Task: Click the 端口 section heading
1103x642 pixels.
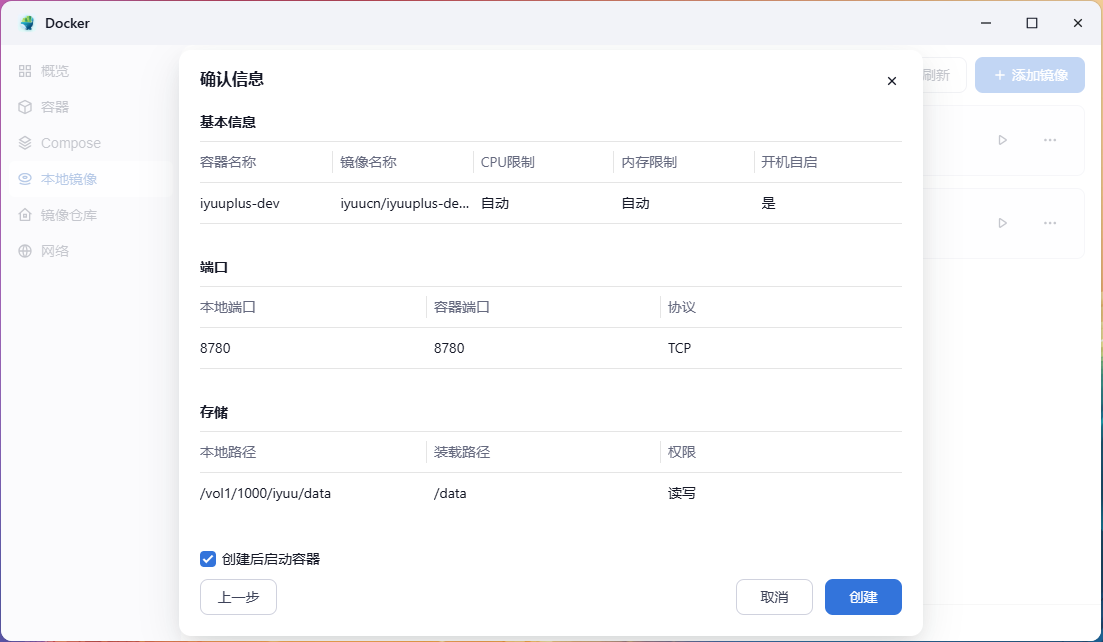Action: (x=214, y=267)
